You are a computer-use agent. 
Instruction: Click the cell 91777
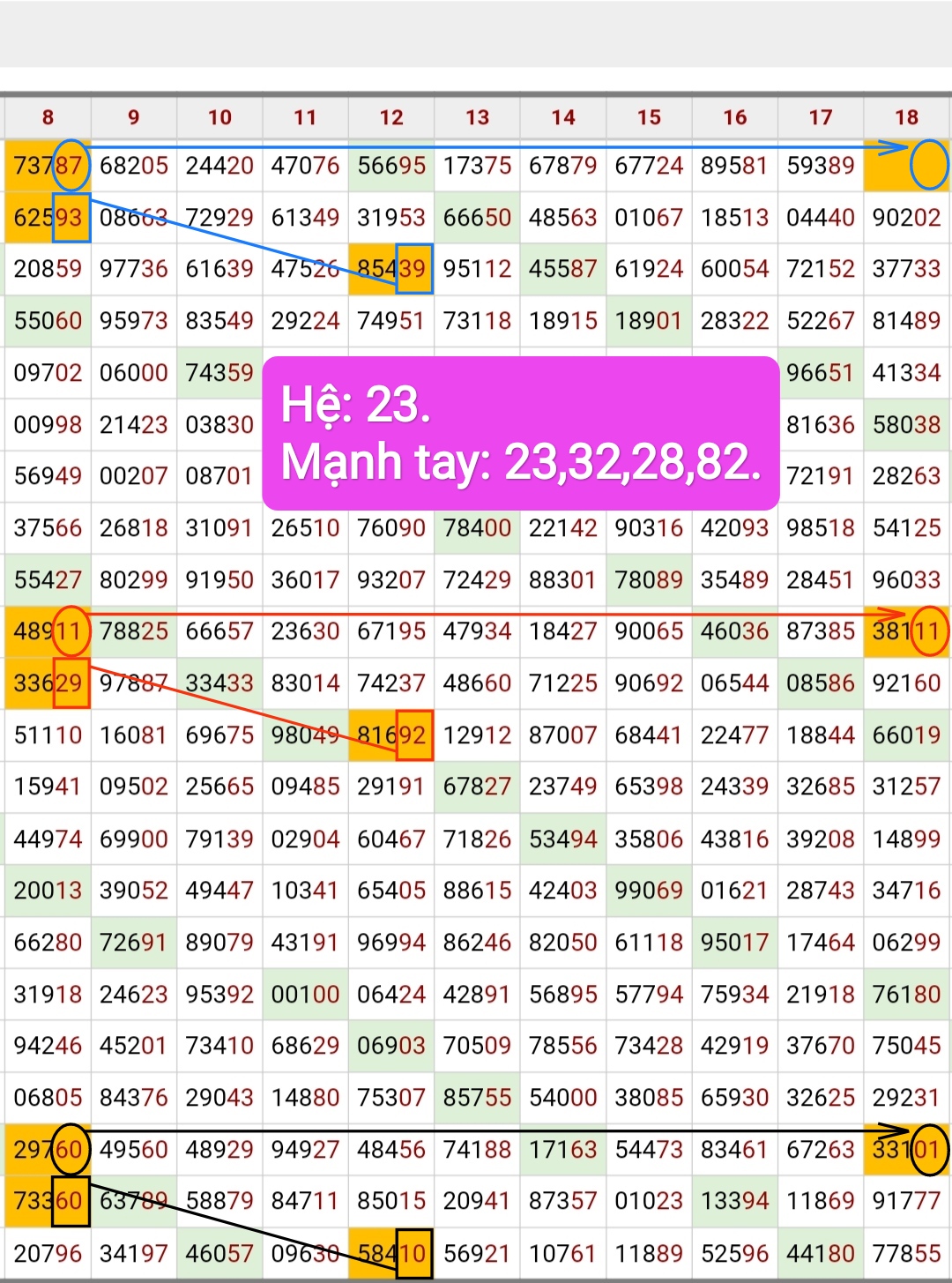click(x=906, y=1201)
